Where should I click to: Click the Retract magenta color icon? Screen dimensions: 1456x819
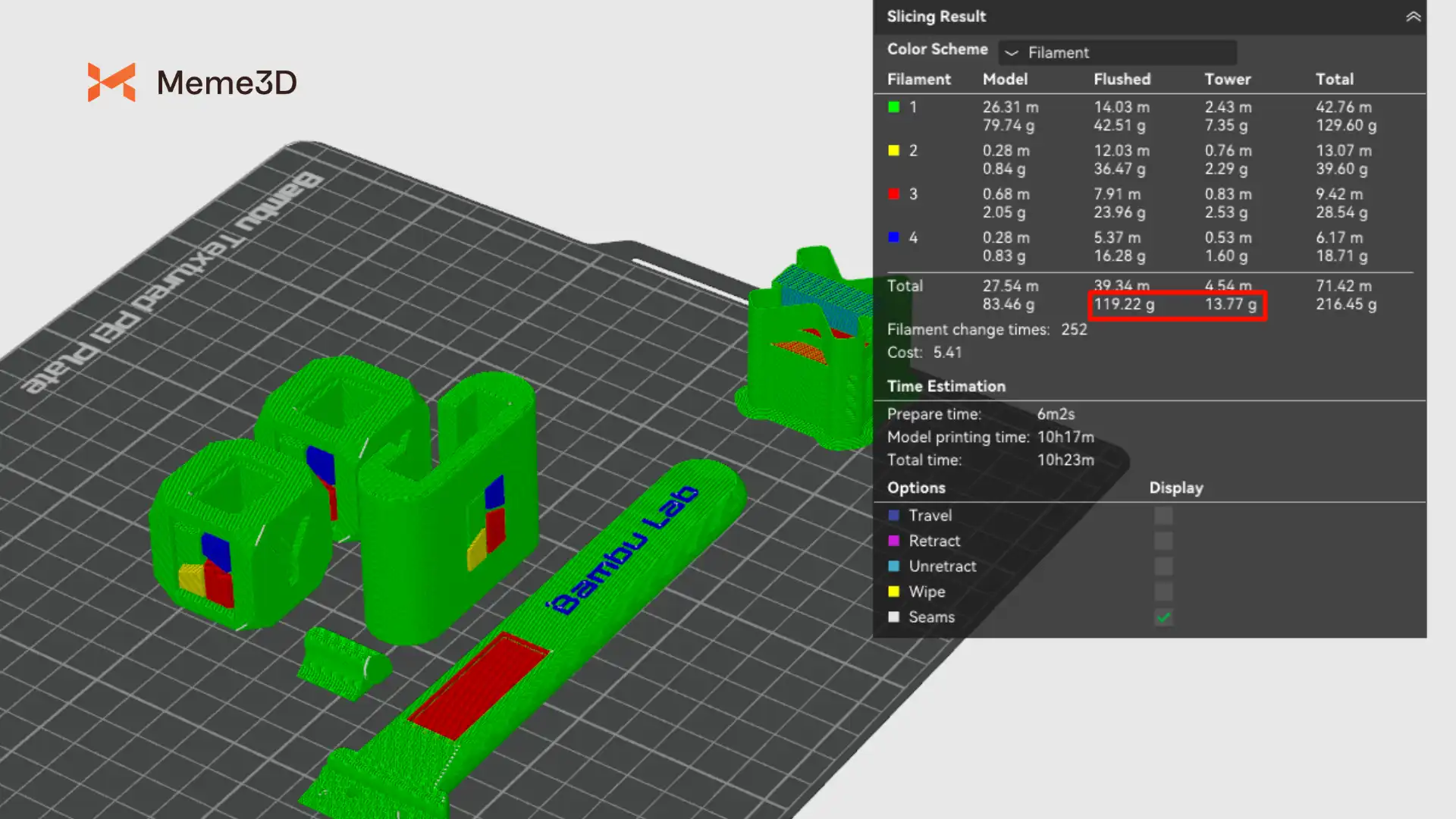click(894, 541)
